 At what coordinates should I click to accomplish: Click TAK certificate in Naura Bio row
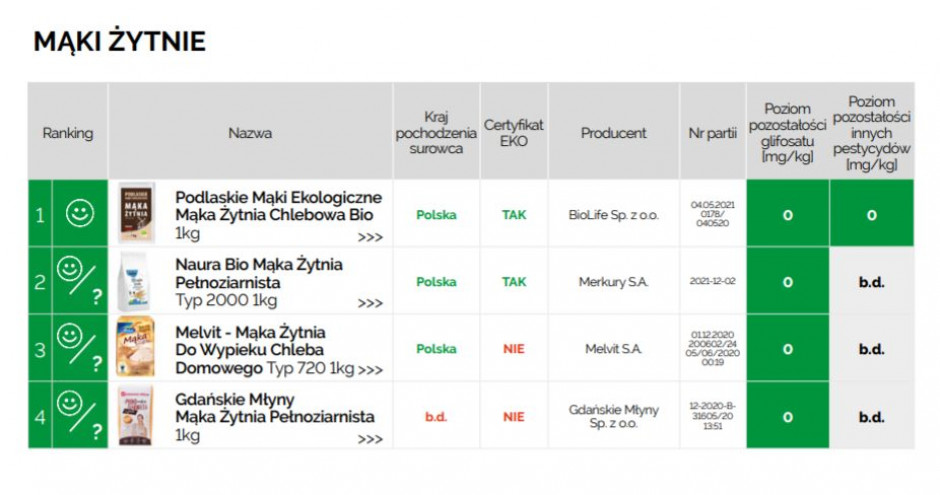(514, 282)
